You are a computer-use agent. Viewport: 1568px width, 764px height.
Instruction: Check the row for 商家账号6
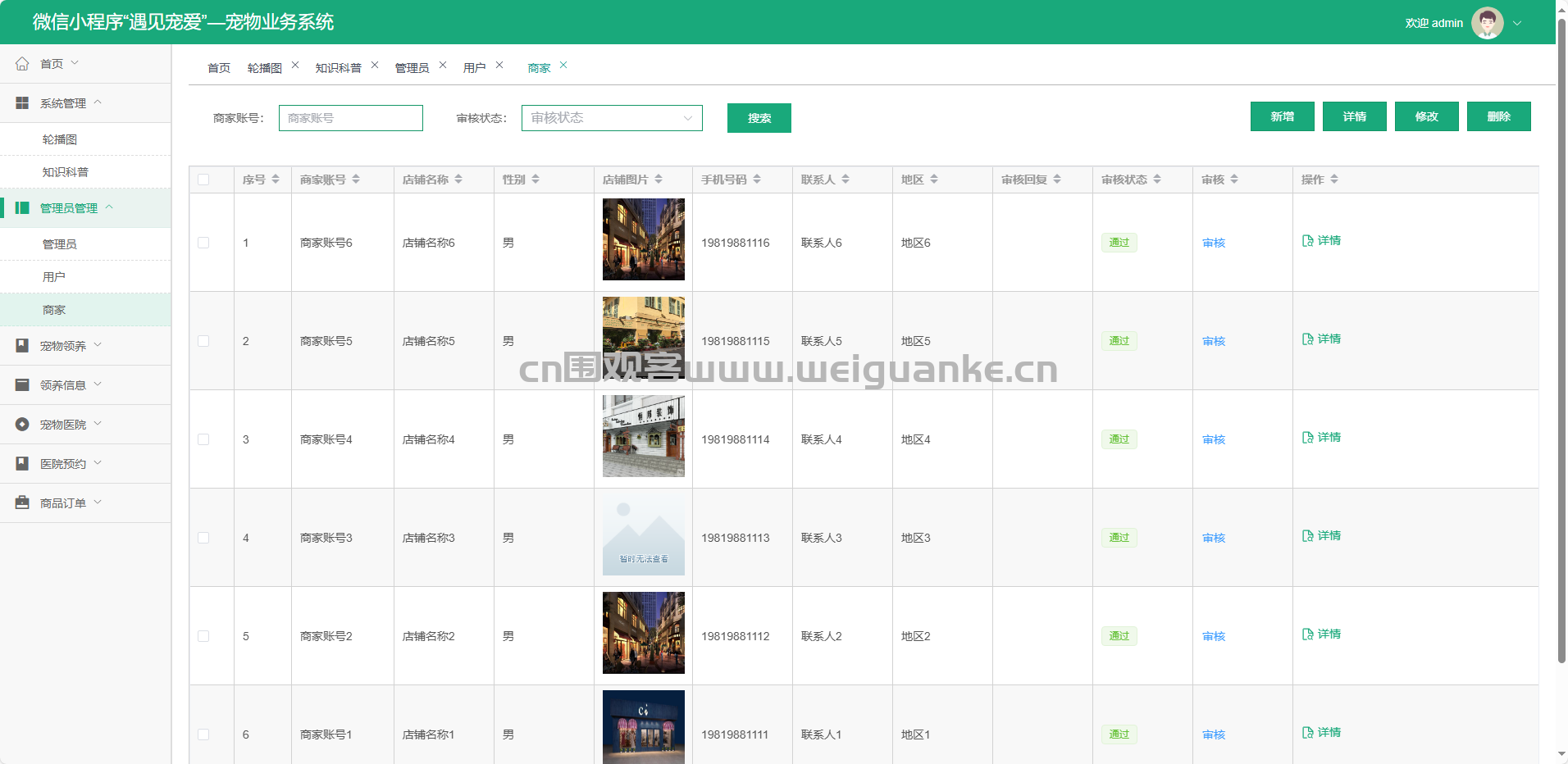(x=203, y=243)
